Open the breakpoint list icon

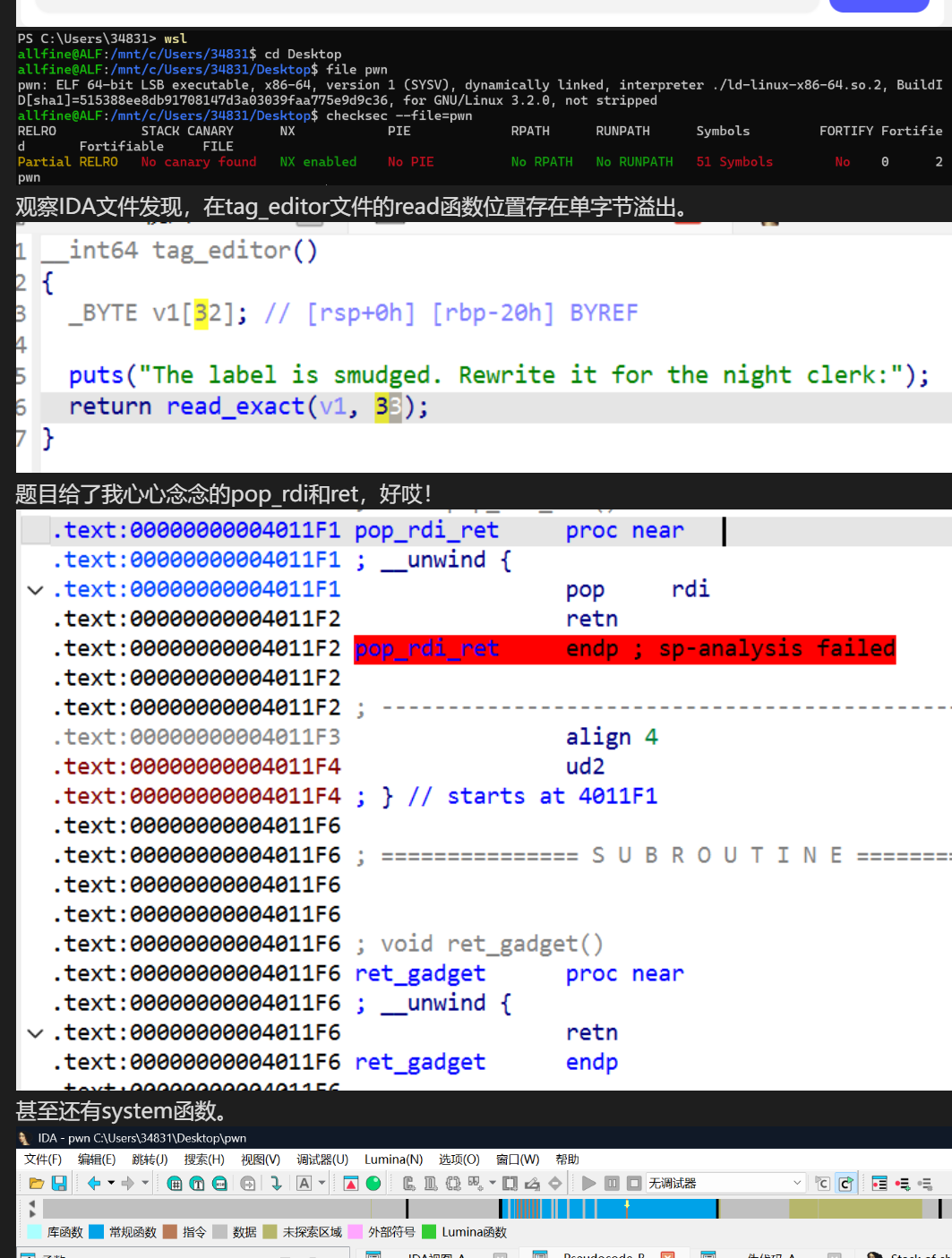879,1184
